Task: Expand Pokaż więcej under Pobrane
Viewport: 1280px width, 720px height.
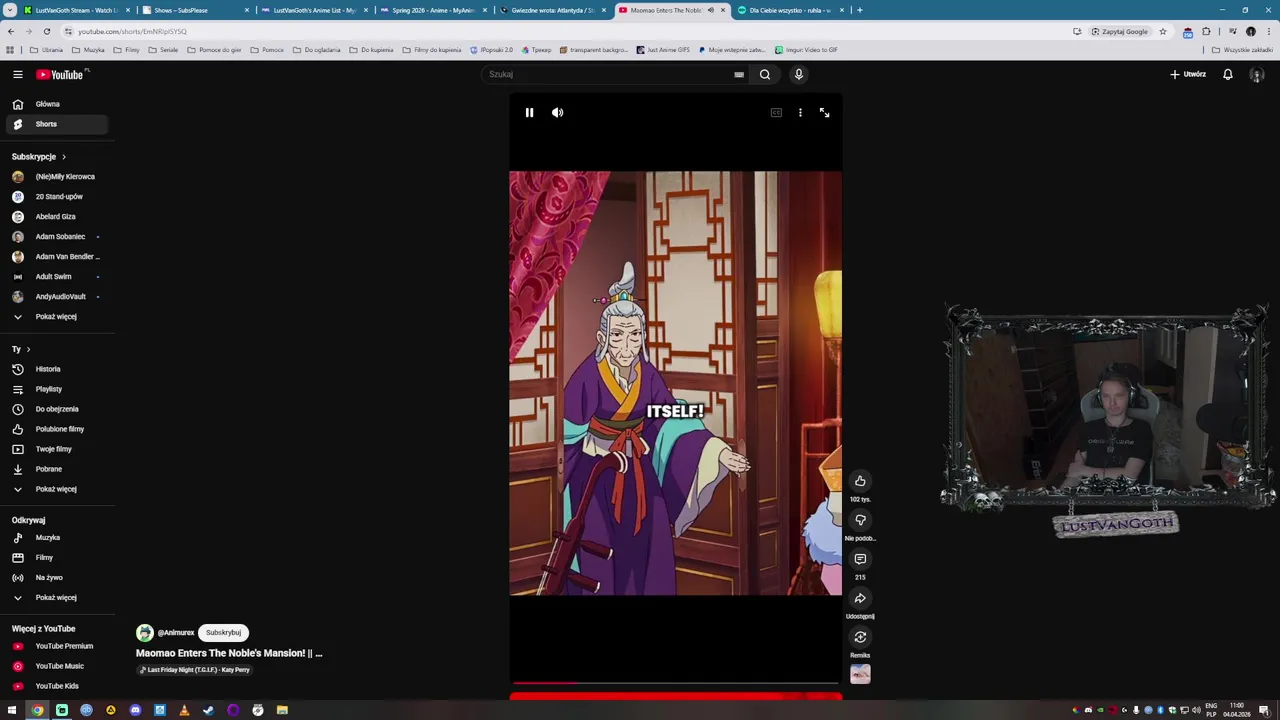Action: point(56,489)
